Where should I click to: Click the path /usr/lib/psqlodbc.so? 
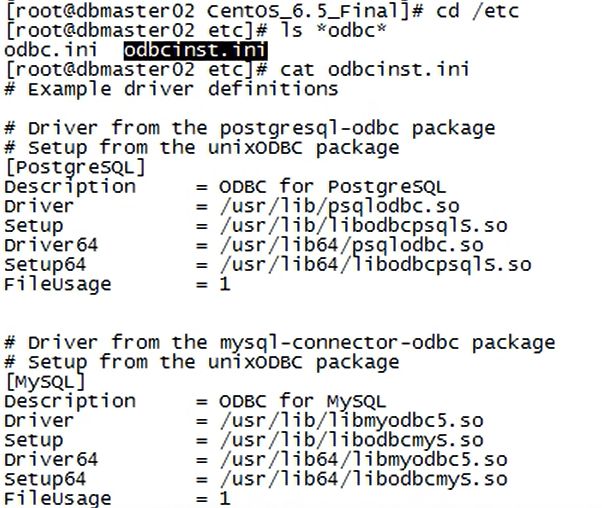tap(340, 207)
